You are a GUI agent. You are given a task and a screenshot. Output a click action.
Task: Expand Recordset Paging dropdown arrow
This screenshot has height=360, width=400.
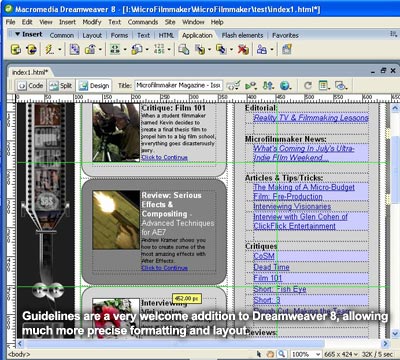click(x=125, y=50)
